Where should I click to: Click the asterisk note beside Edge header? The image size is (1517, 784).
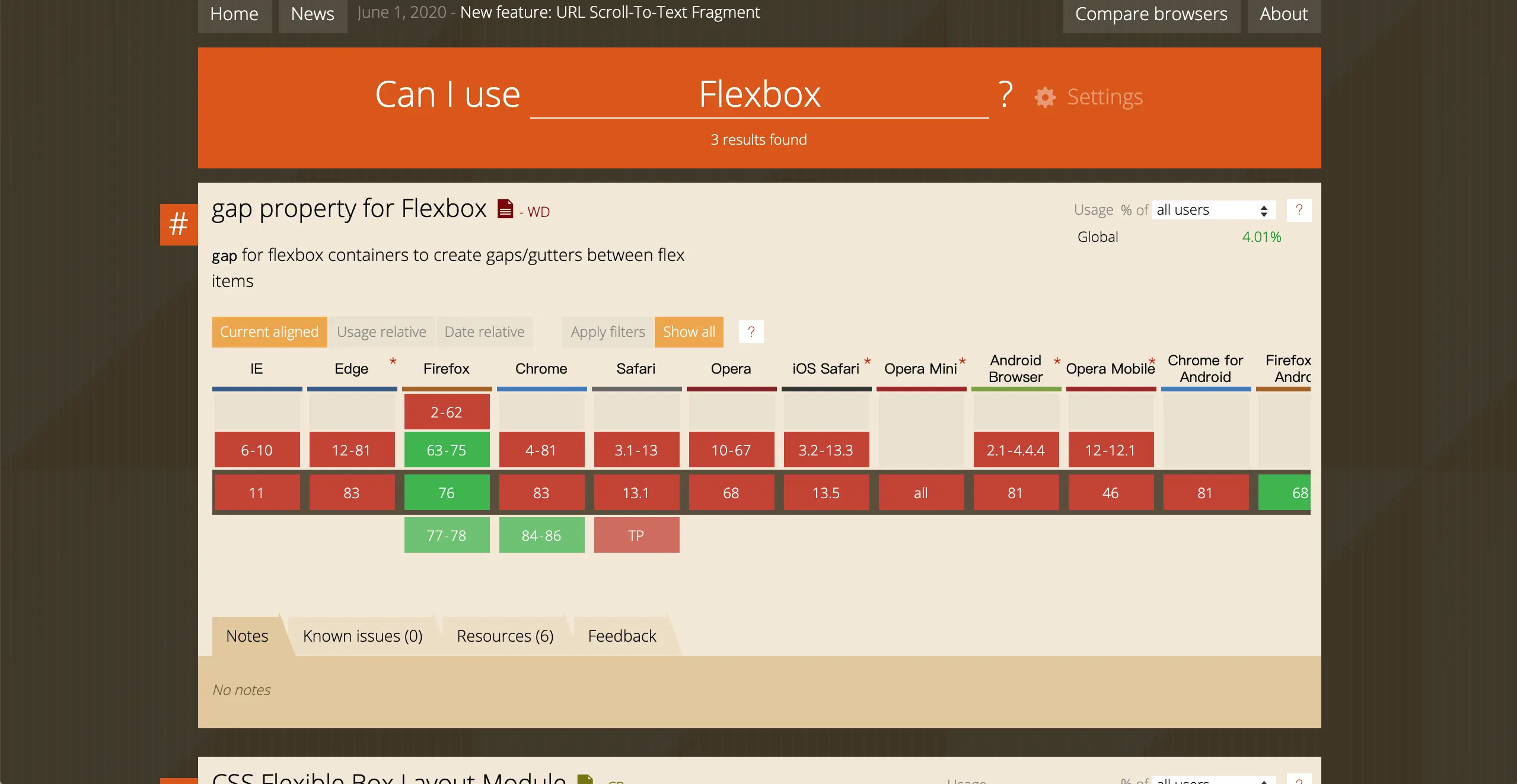393,362
